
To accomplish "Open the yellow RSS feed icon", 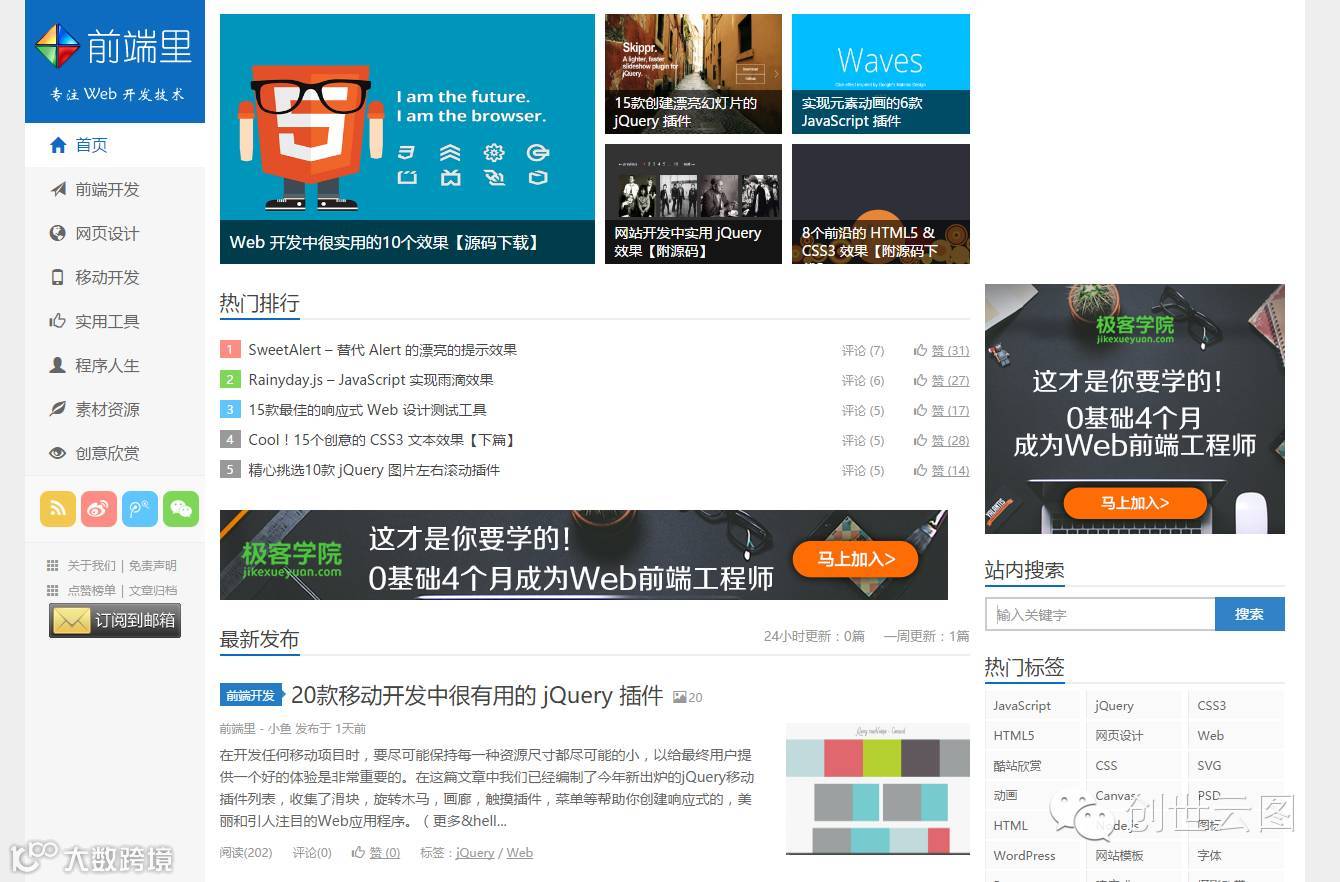I will [58, 509].
